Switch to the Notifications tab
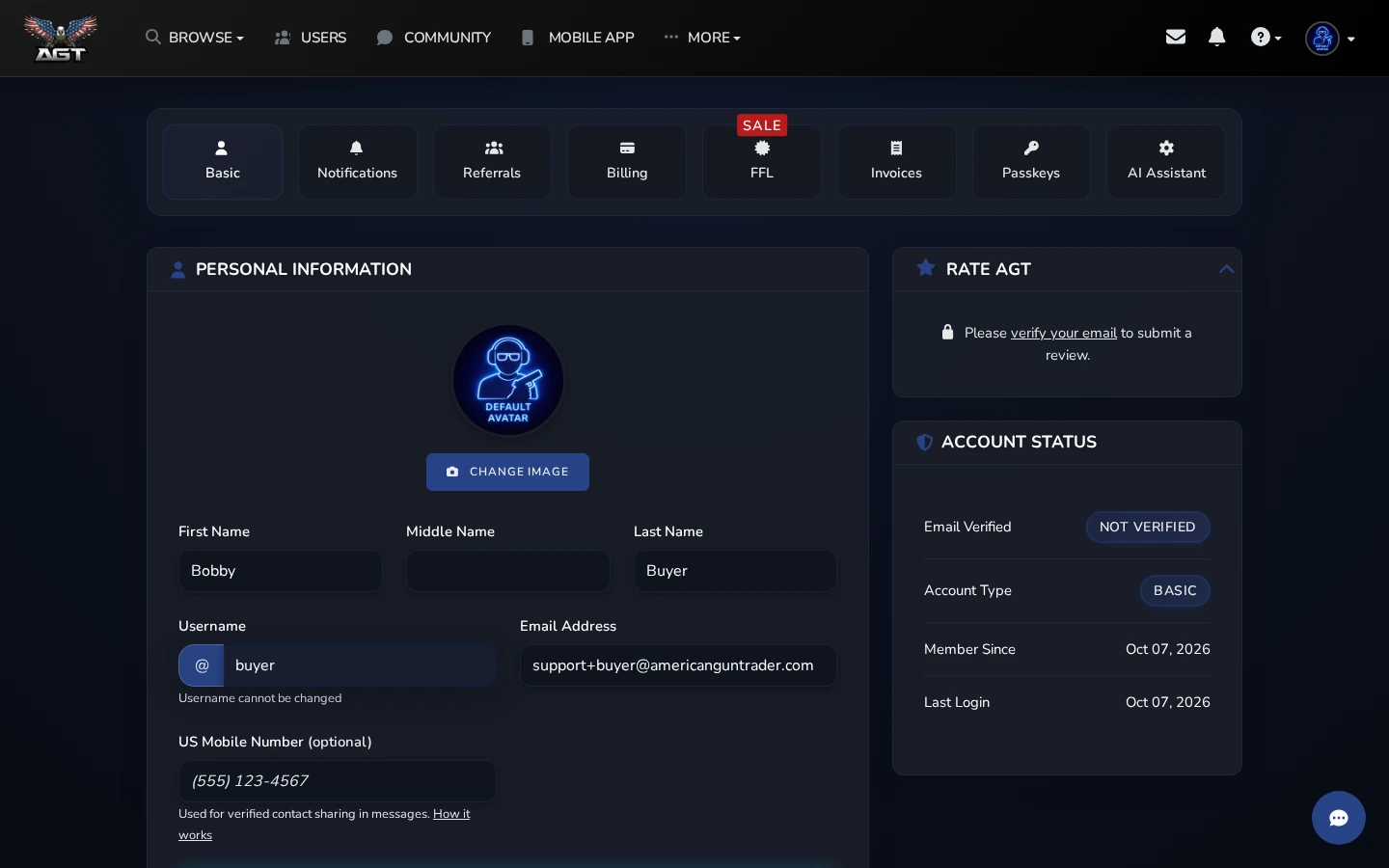1389x868 pixels. tap(357, 162)
